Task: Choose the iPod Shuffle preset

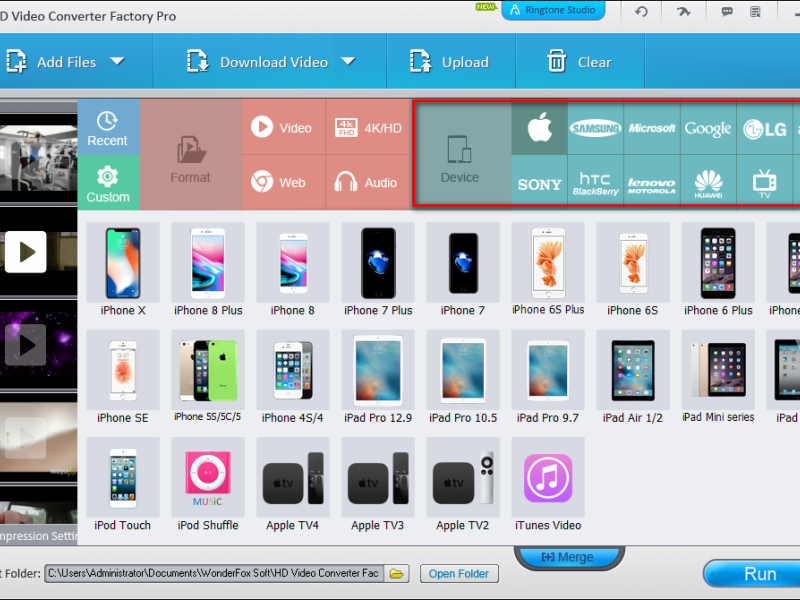Action: pos(208,485)
